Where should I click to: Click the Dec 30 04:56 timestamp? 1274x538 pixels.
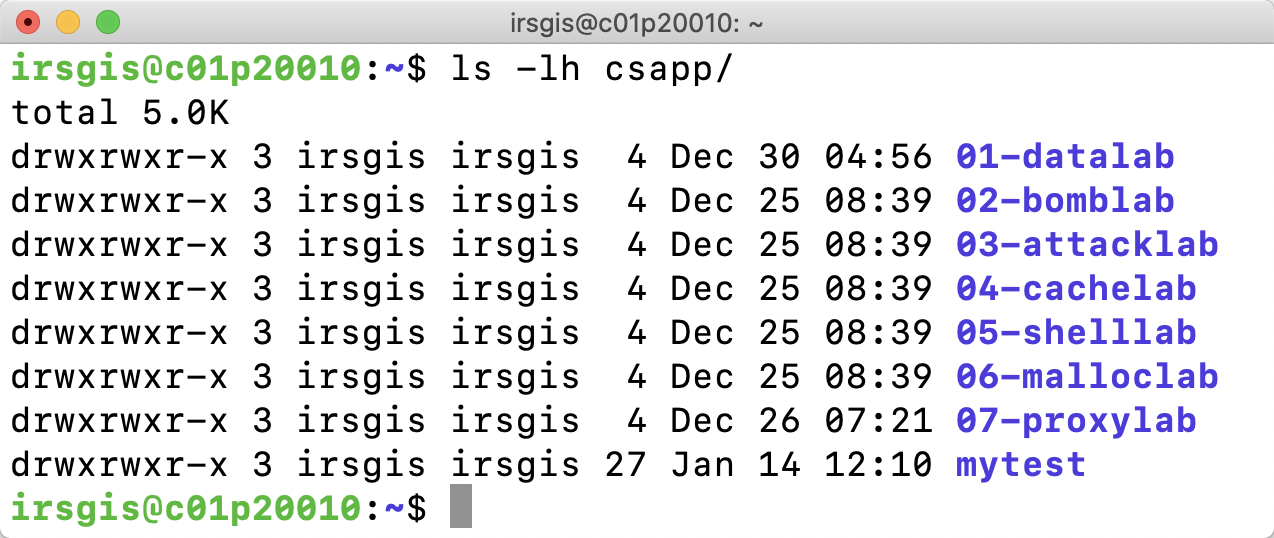pos(801,157)
